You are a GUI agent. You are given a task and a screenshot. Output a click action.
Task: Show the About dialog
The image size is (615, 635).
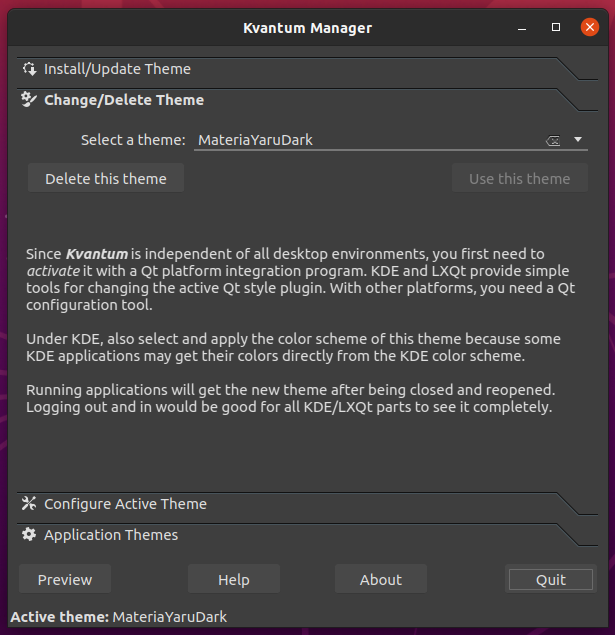click(x=381, y=579)
